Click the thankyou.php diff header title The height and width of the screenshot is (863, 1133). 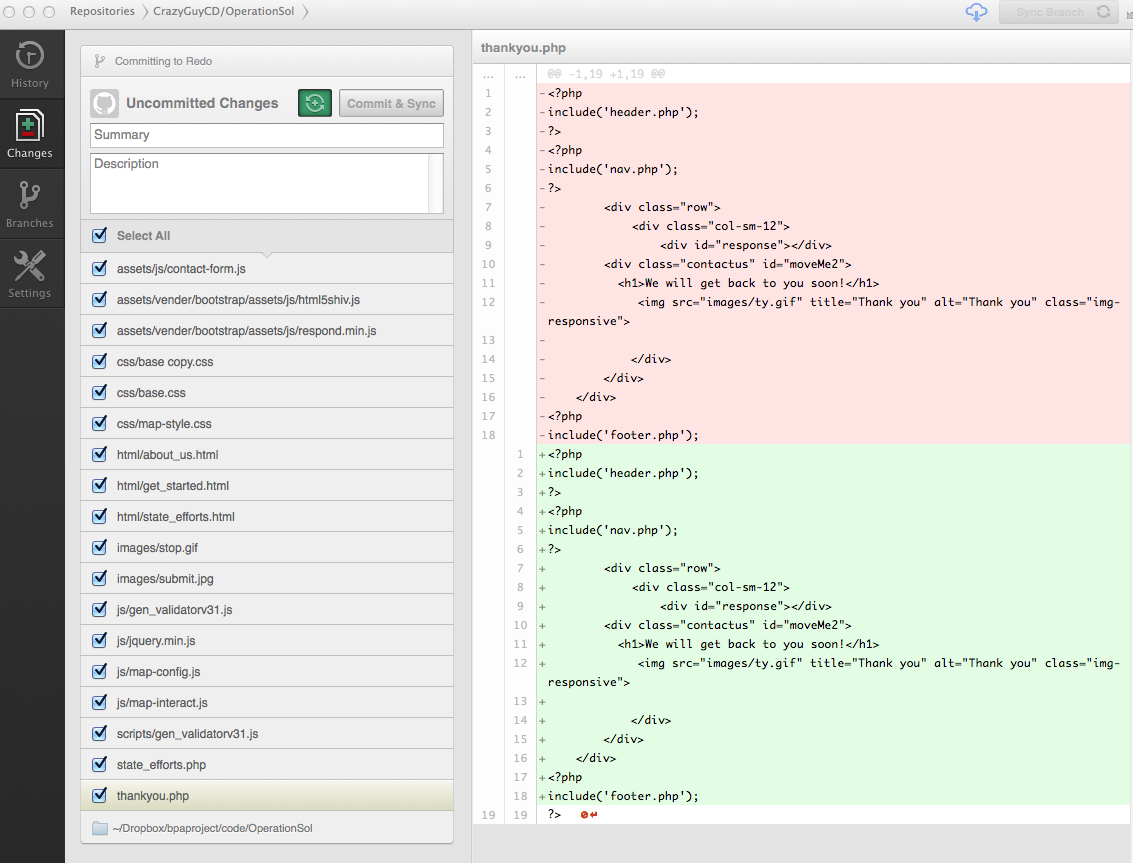(x=523, y=48)
